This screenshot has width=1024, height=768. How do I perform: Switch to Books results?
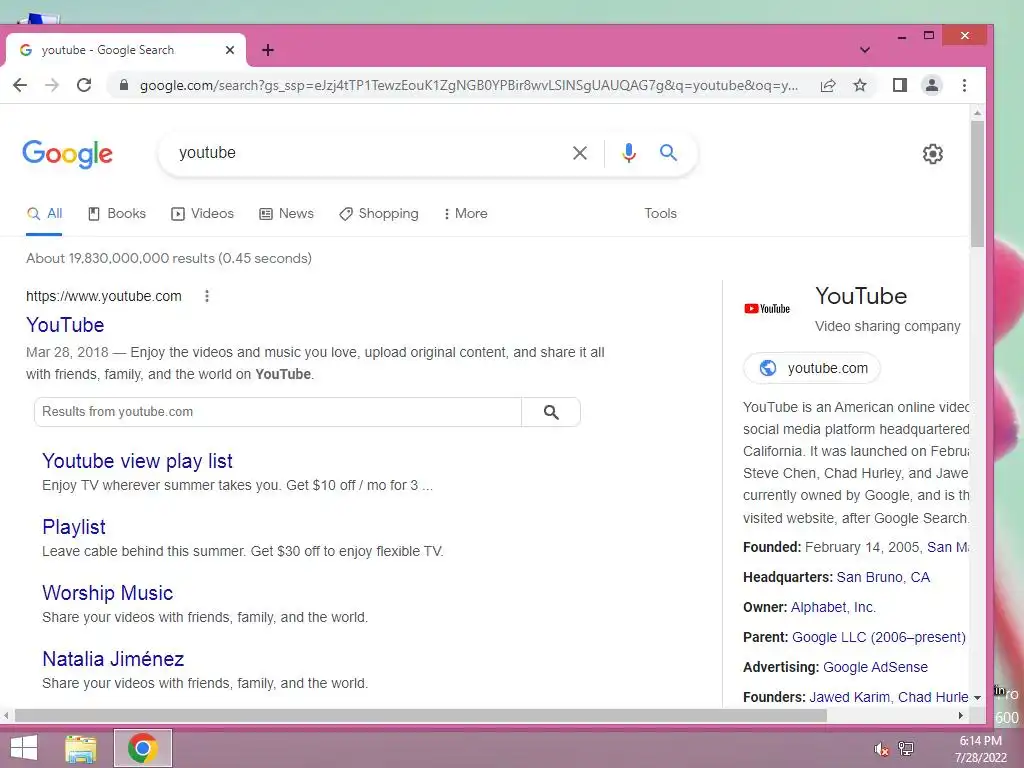click(117, 214)
